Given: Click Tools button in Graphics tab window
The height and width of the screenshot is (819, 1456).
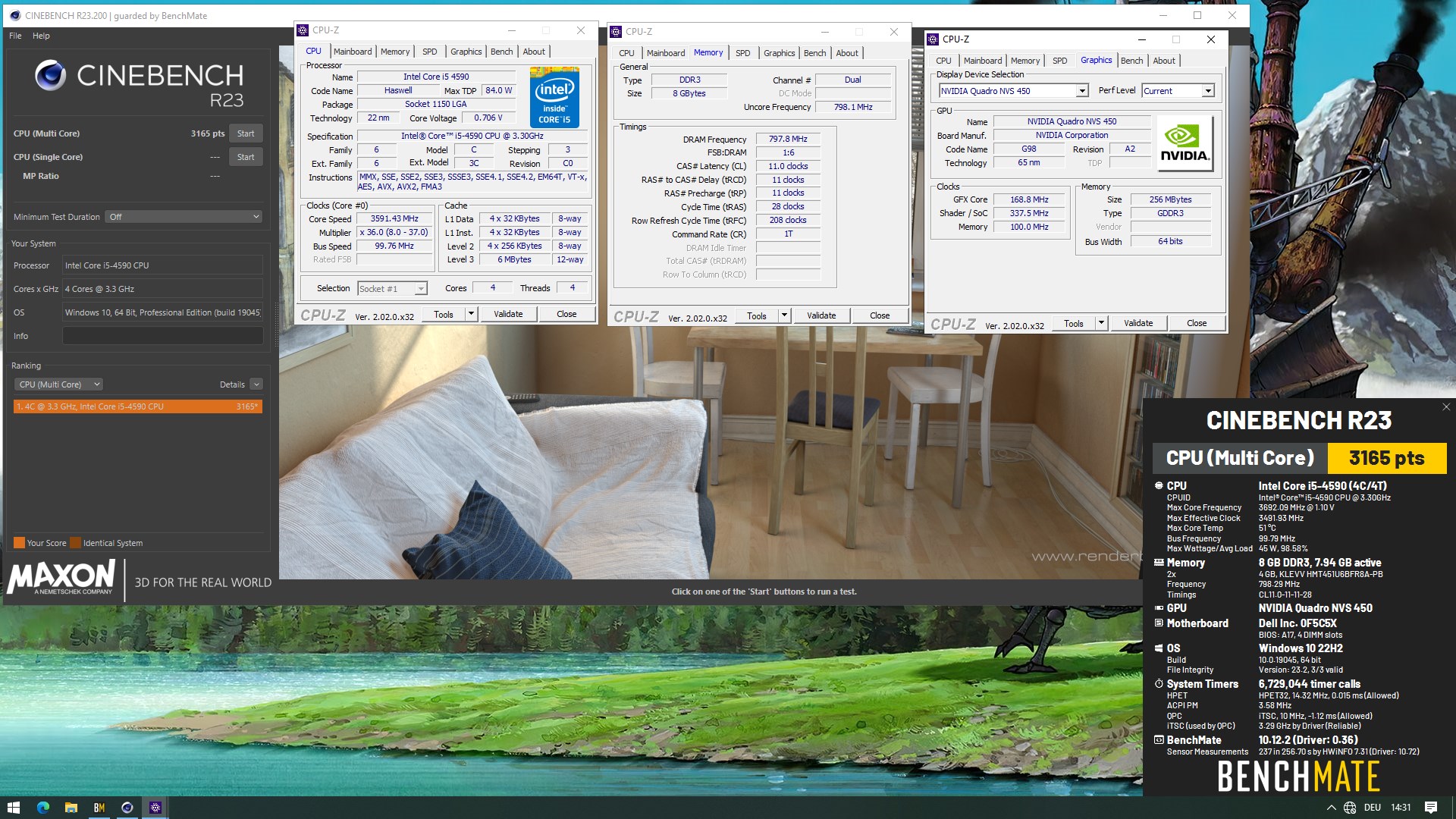Looking at the screenshot, I should click(x=1073, y=323).
